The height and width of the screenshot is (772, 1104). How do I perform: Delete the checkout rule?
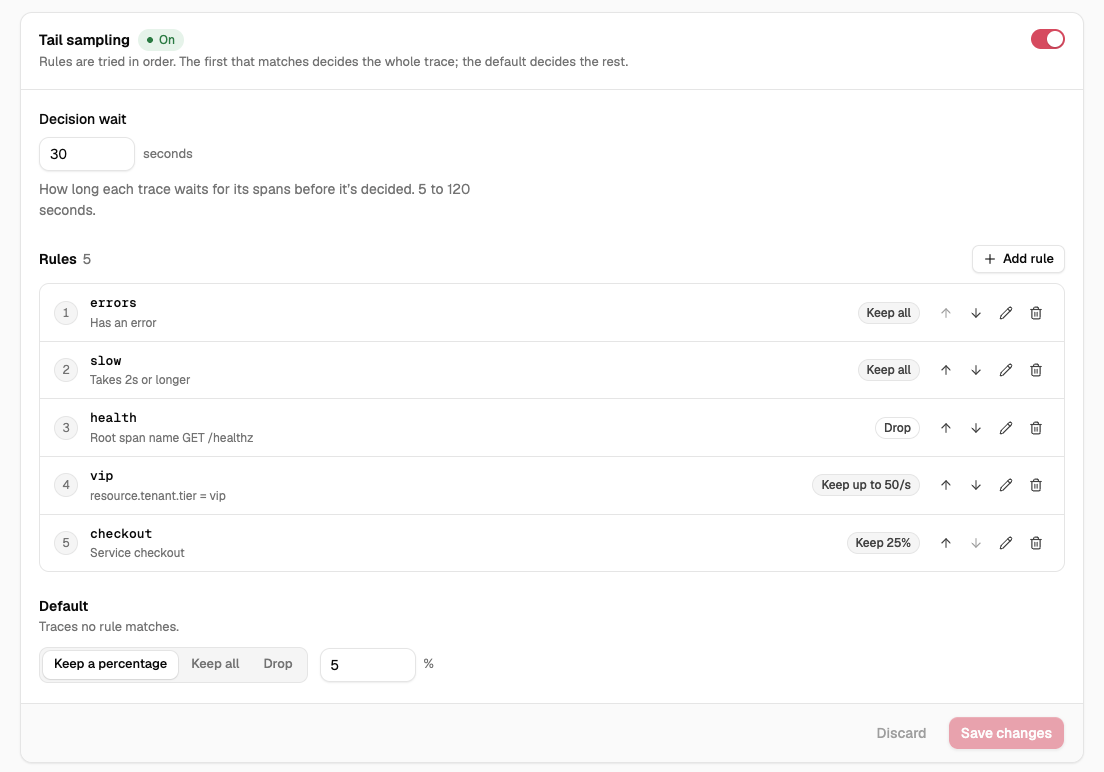[x=1036, y=542]
